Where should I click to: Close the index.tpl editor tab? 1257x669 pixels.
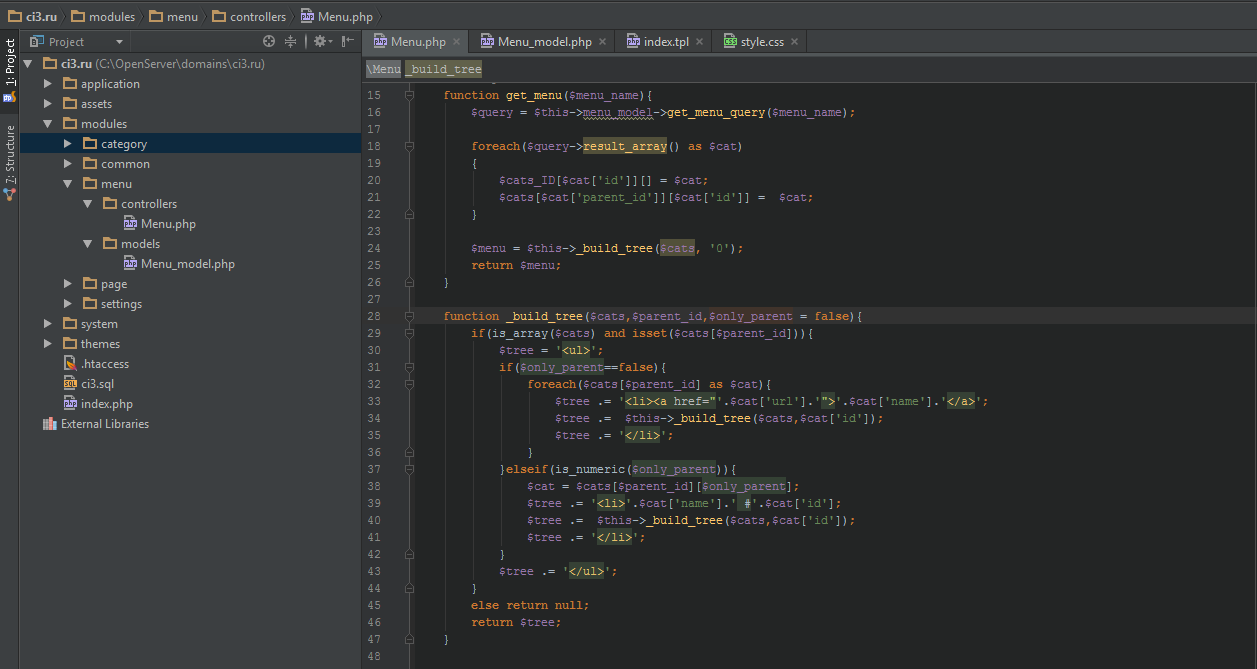[x=700, y=41]
